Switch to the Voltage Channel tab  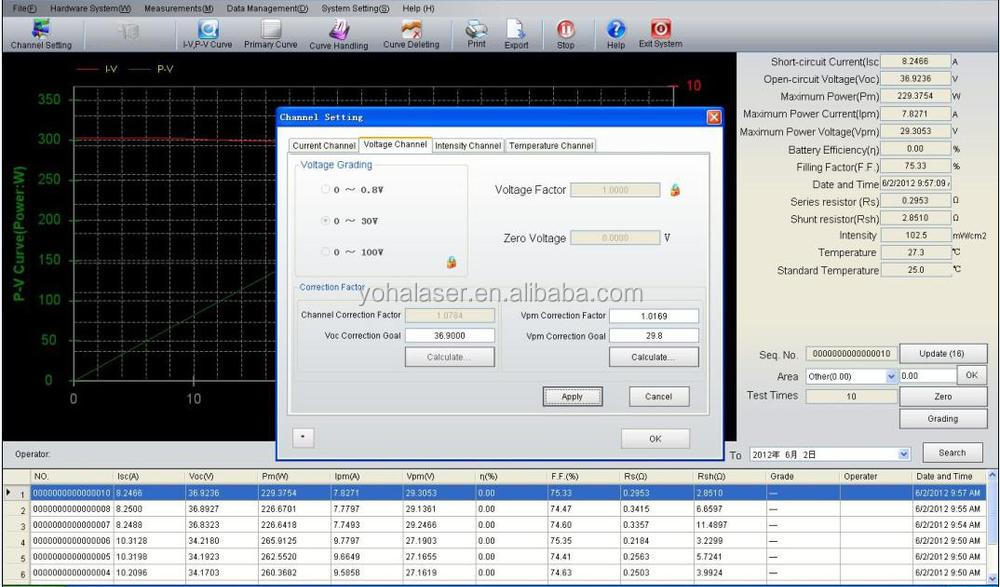395,145
